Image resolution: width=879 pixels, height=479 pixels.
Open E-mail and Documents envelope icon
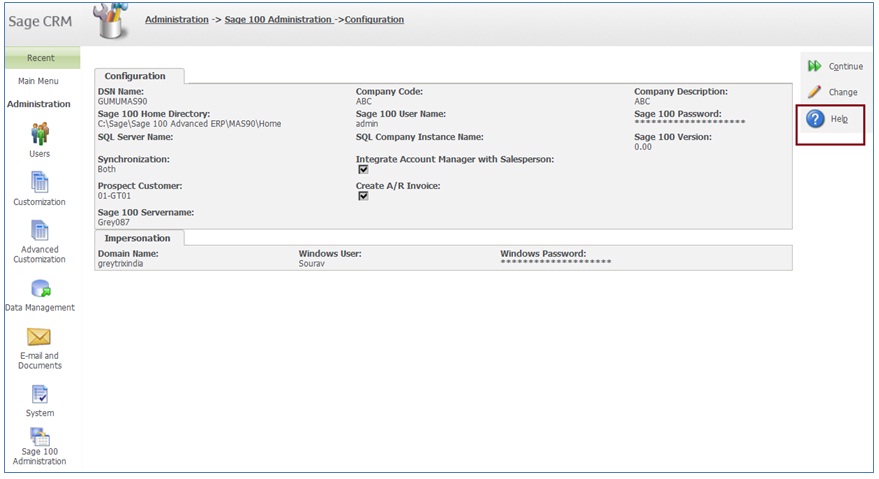click(x=39, y=337)
